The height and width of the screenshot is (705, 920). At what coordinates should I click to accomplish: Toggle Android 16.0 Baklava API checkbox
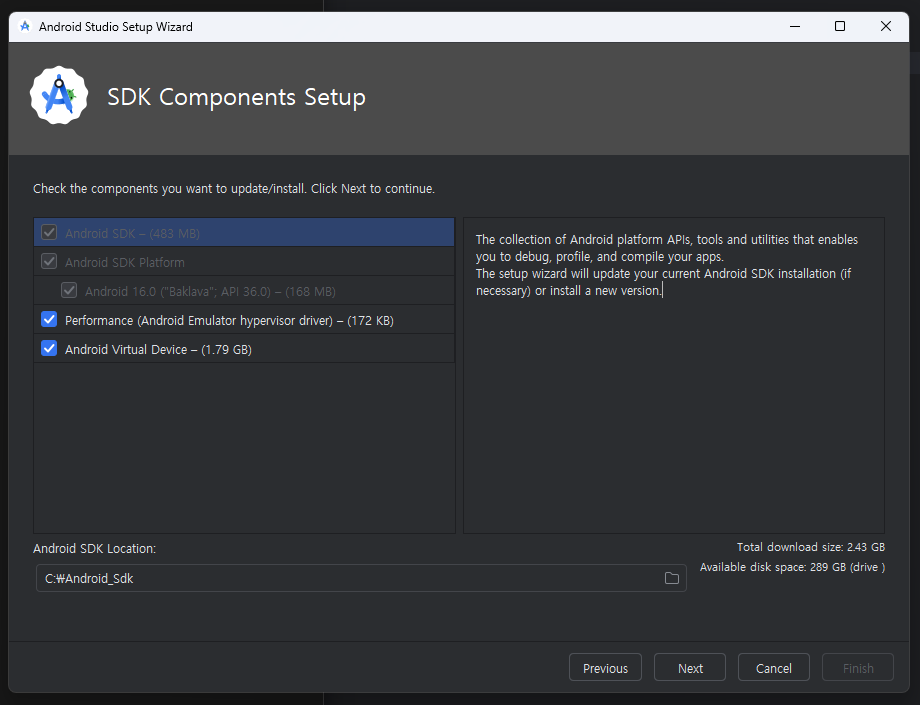click(69, 290)
